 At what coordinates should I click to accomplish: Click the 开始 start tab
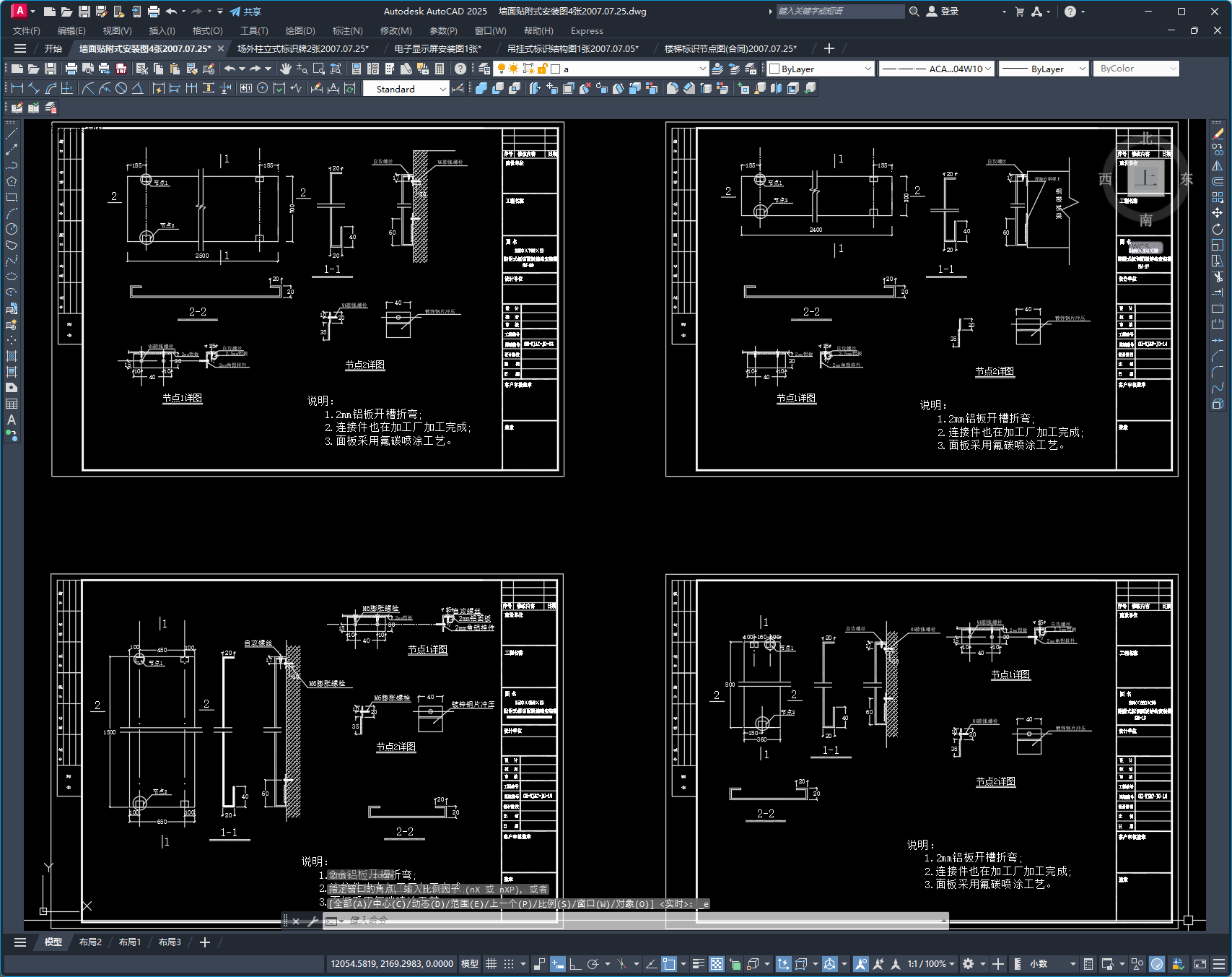[53, 48]
